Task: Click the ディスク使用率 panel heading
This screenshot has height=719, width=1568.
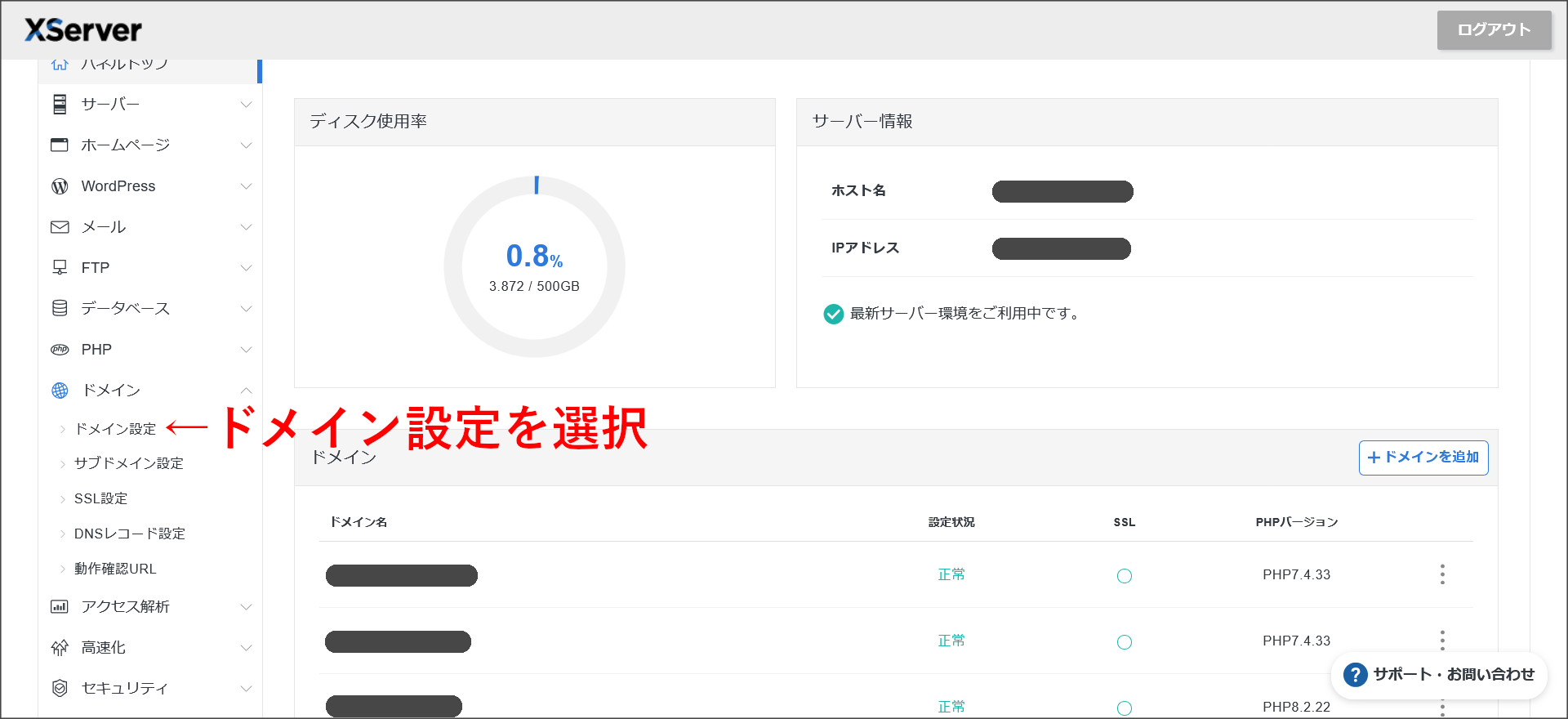Action: tap(368, 122)
